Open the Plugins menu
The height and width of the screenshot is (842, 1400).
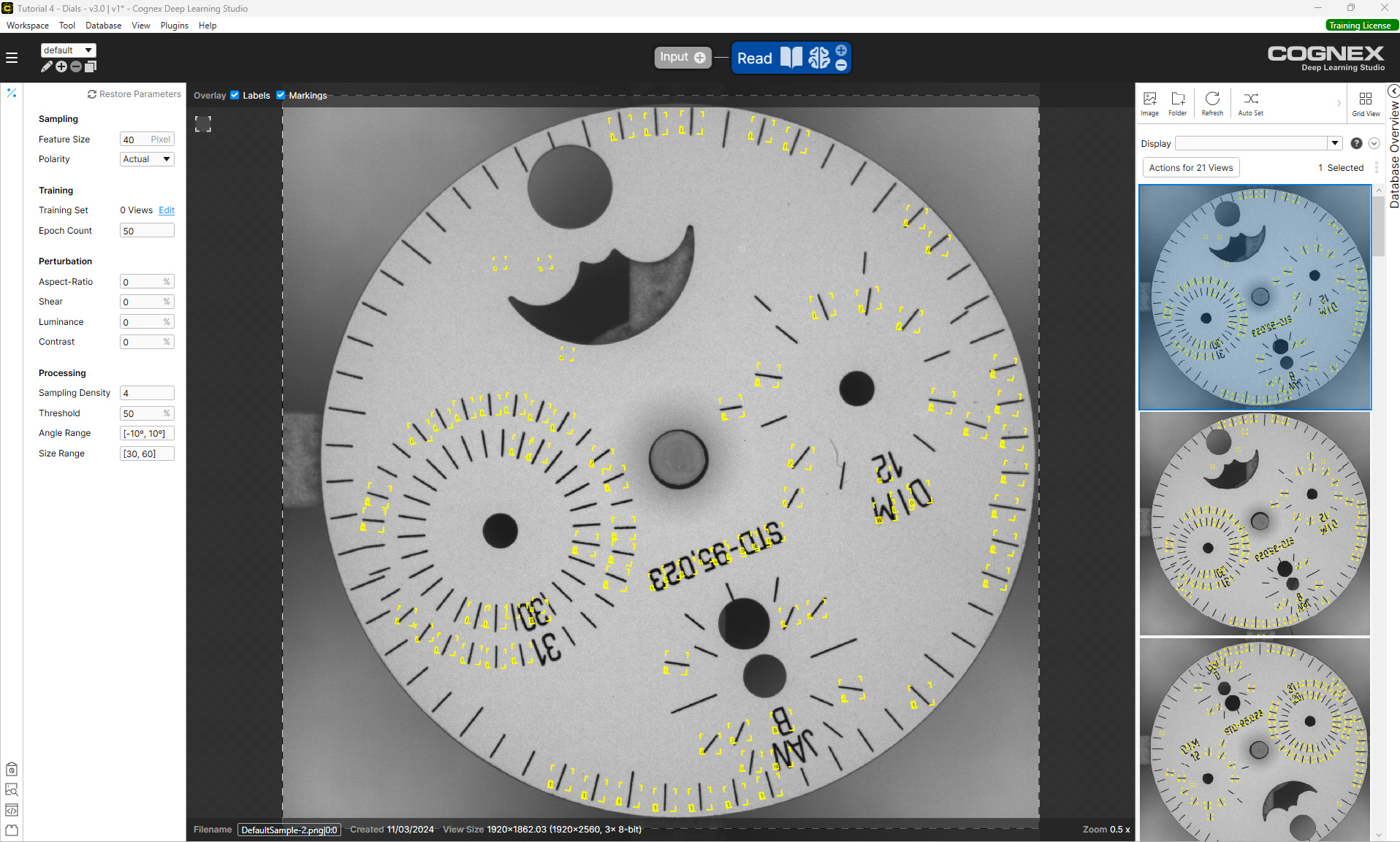[x=174, y=26]
